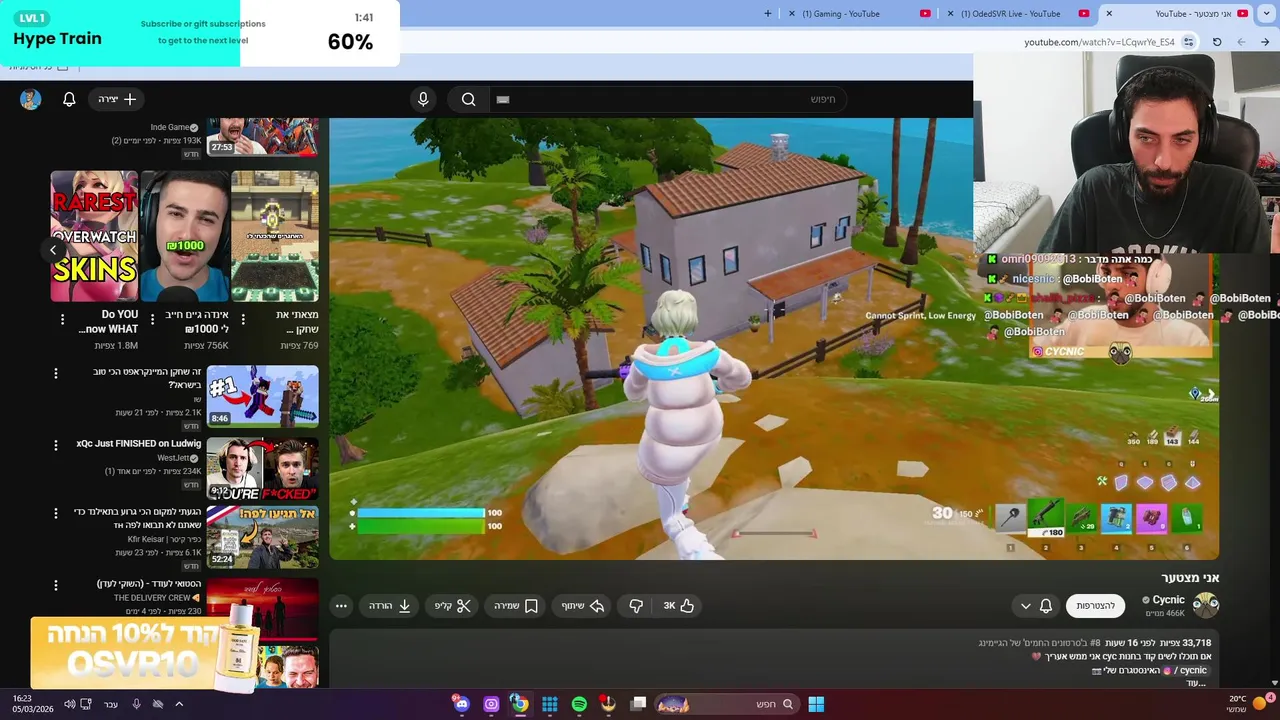Click the system tray microphone icon

(x=136, y=704)
